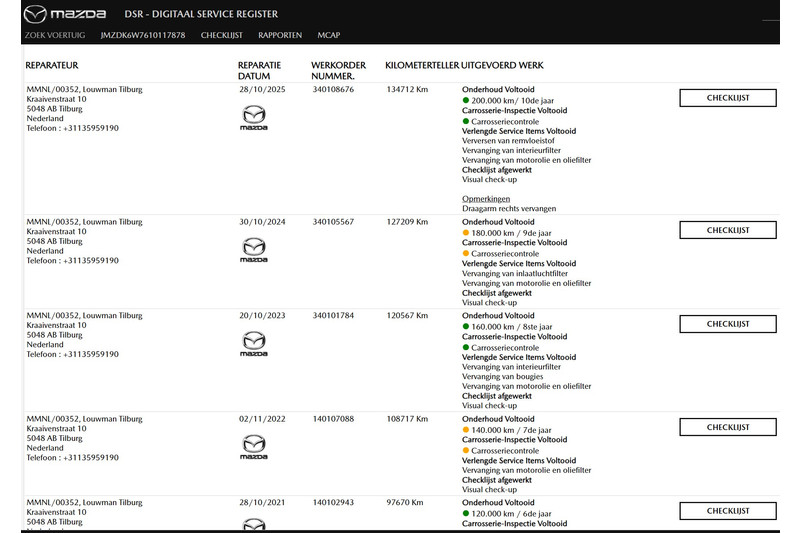Click odometer reading 127209 Km
Viewport: 800px width, 533px height.
(407, 222)
